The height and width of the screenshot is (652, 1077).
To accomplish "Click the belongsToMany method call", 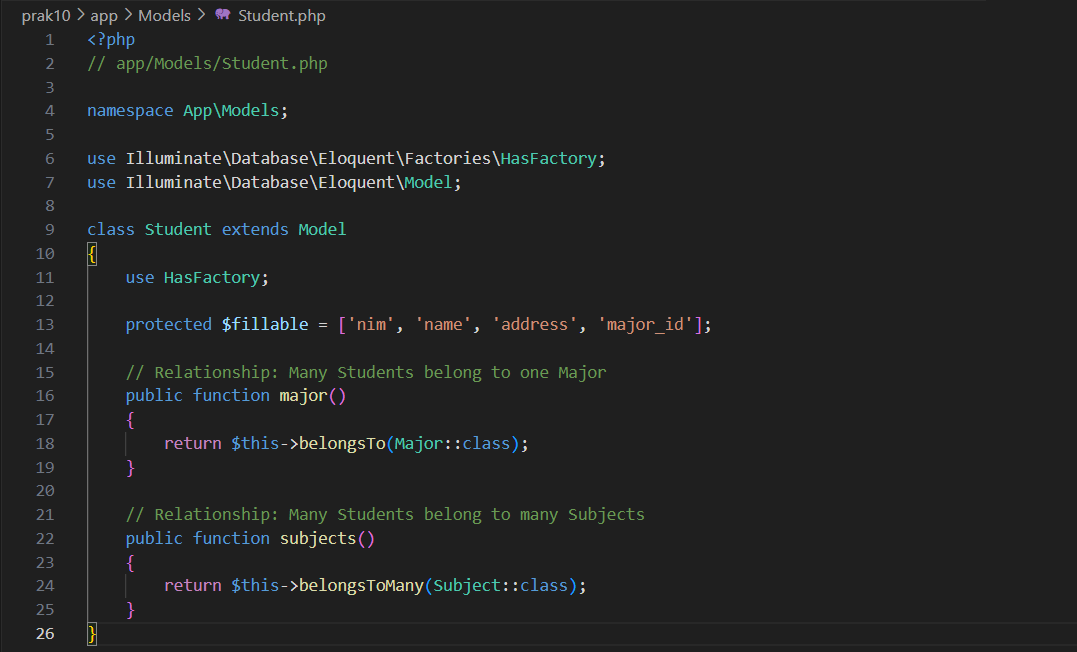I will (362, 585).
